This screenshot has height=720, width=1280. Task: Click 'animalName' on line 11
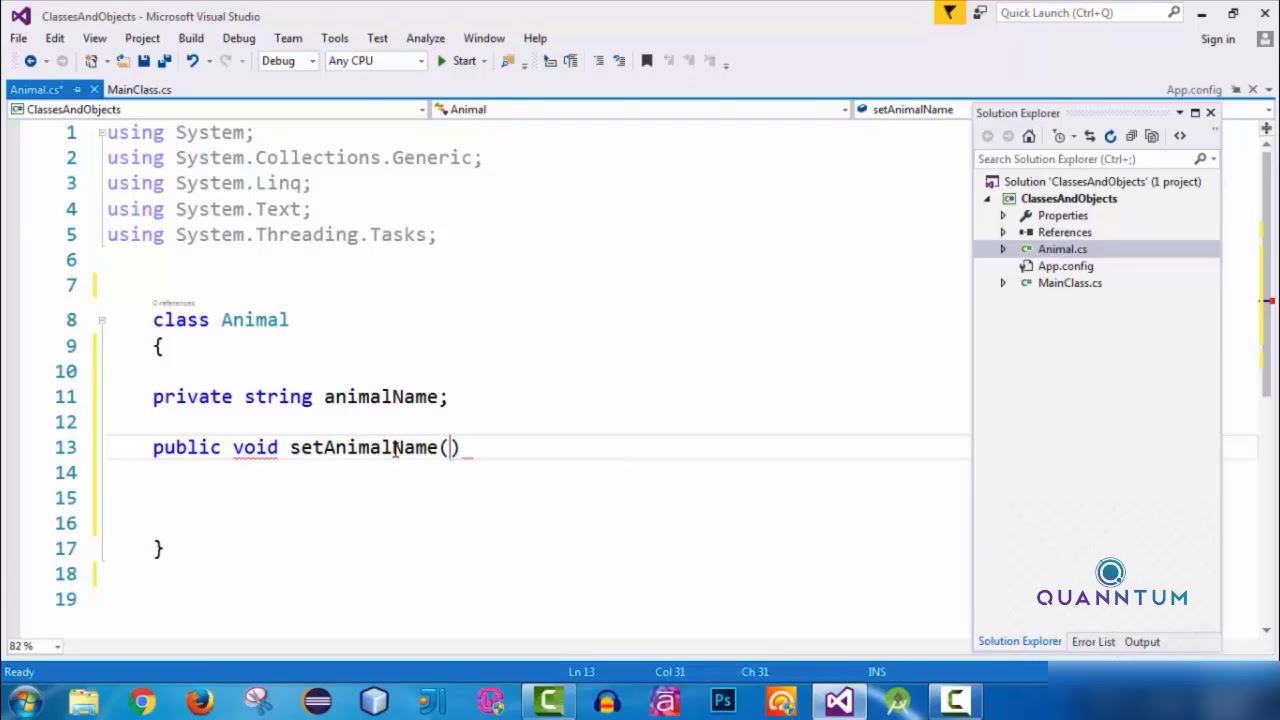click(381, 397)
